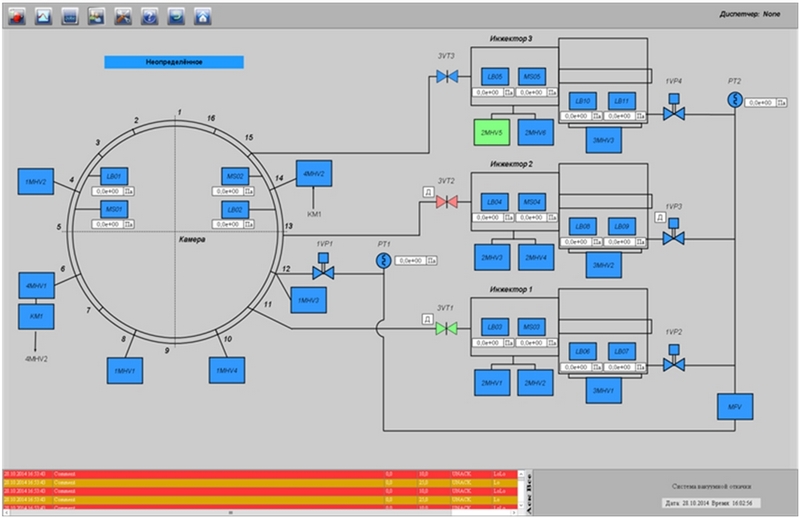Open the trend chart toolbar icon
Viewport: 800px width, 518px height.
tap(43, 16)
